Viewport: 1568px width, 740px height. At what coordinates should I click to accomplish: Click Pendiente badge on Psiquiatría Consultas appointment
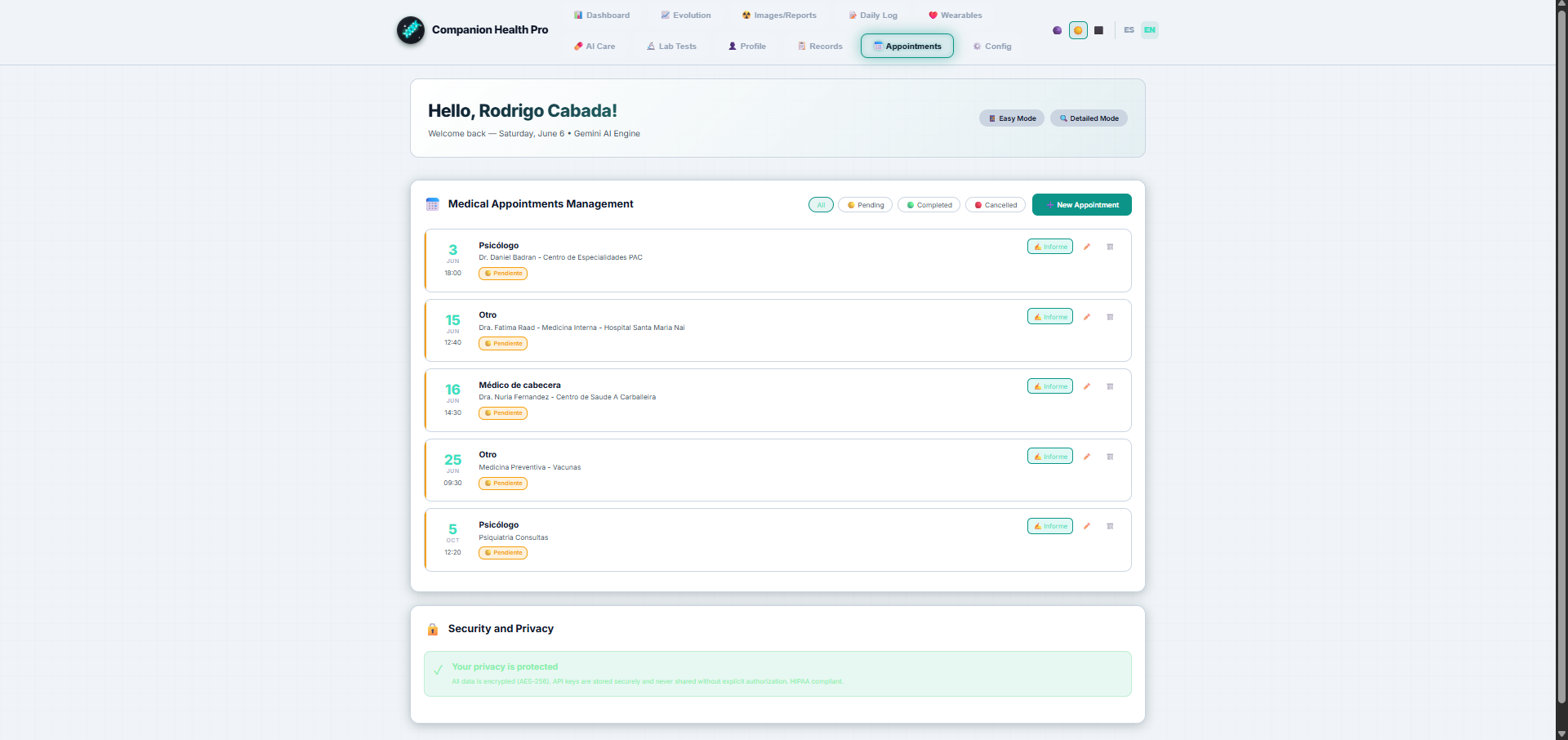pyautogui.click(x=503, y=553)
